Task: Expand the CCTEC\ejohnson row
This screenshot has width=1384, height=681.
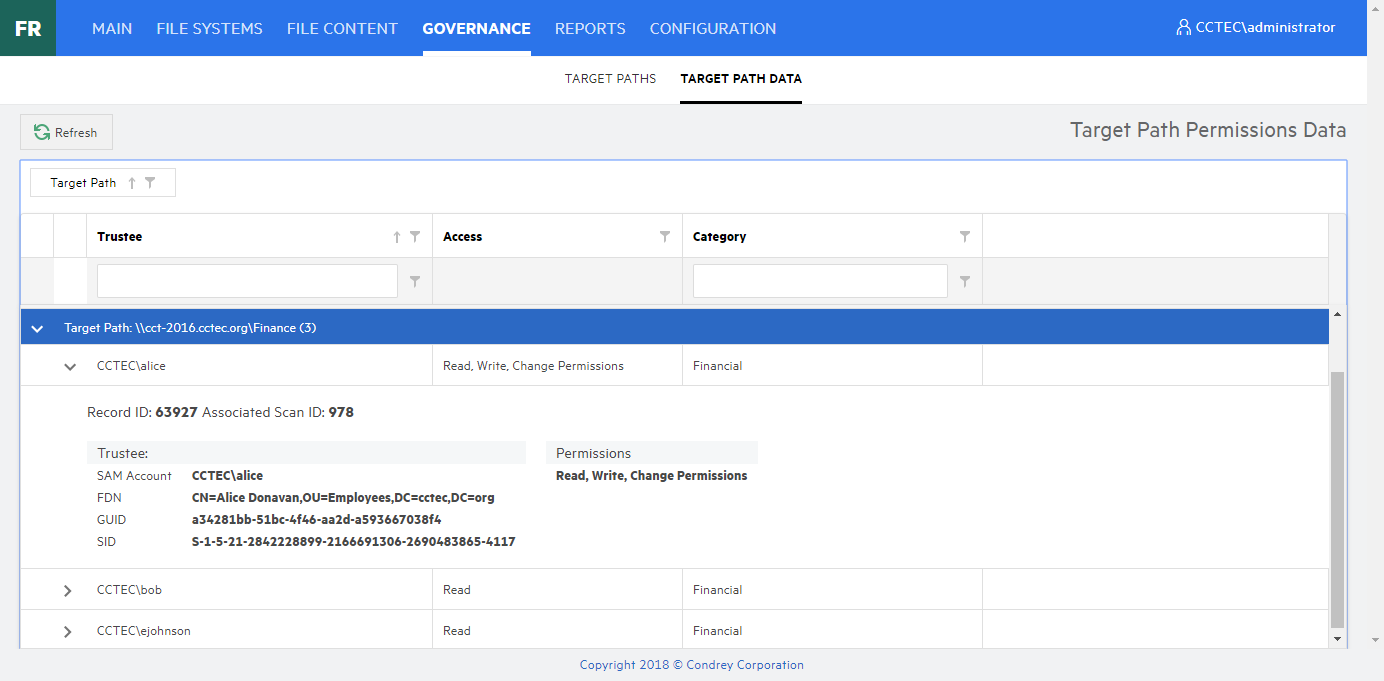Action: pos(68,631)
